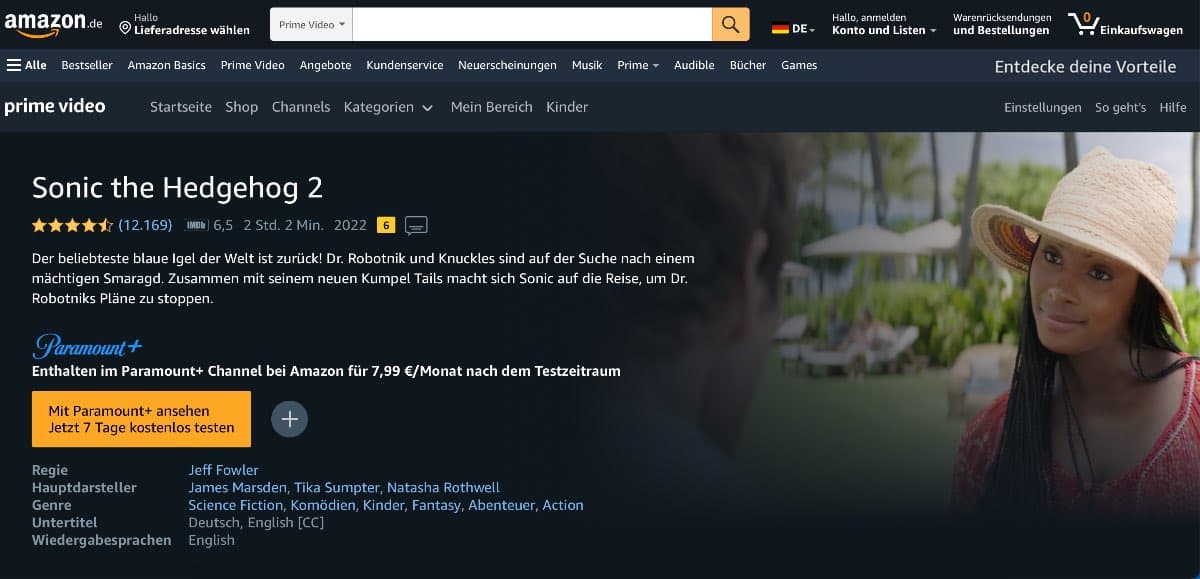The height and width of the screenshot is (579, 1200).
Task: Open Bestseller in the nav bar
Action: click(87, 65)
